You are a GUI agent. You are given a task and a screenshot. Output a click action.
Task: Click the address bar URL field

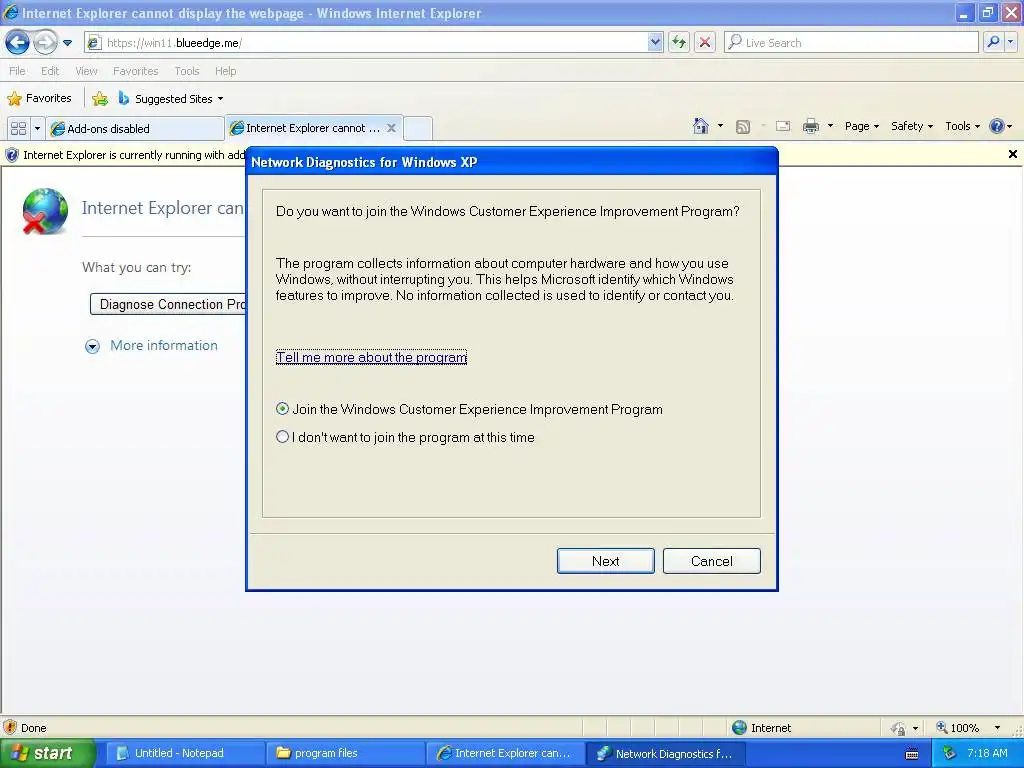coord(366,43)
